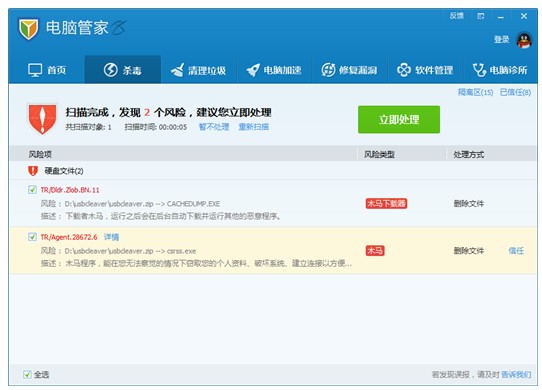The width and height of the screenshot is (542, 390).
Task: Click the 信任 trust link
Action: 516,251
